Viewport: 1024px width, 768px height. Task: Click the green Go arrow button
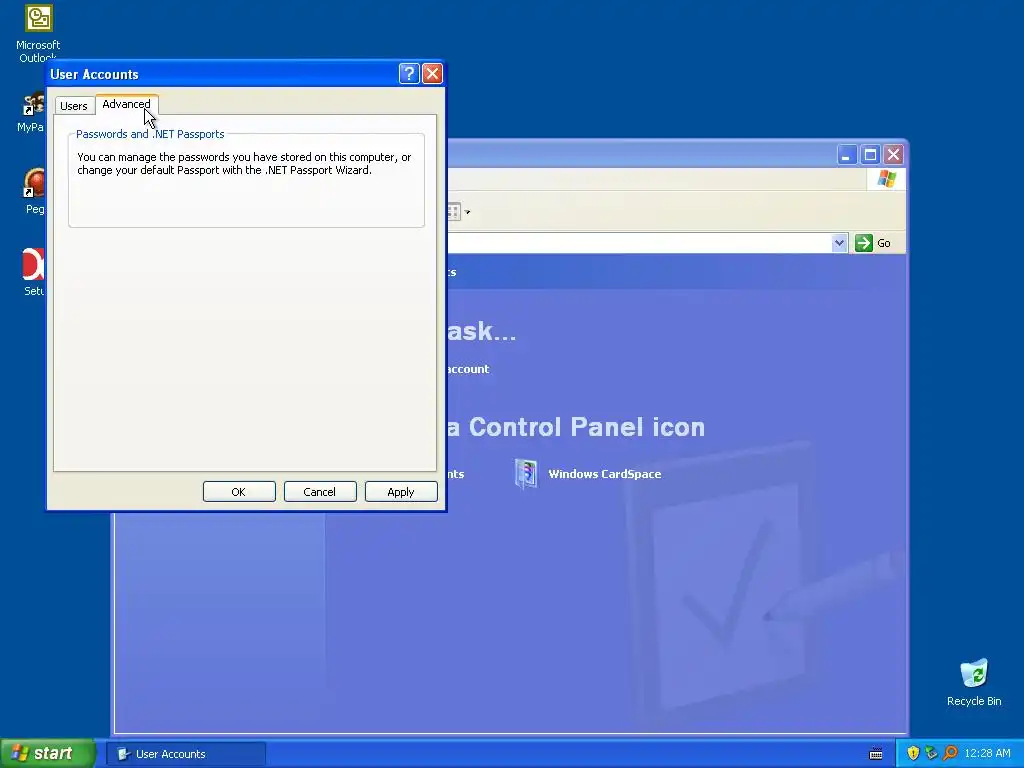pyautogui.click(x=864, y=243)
